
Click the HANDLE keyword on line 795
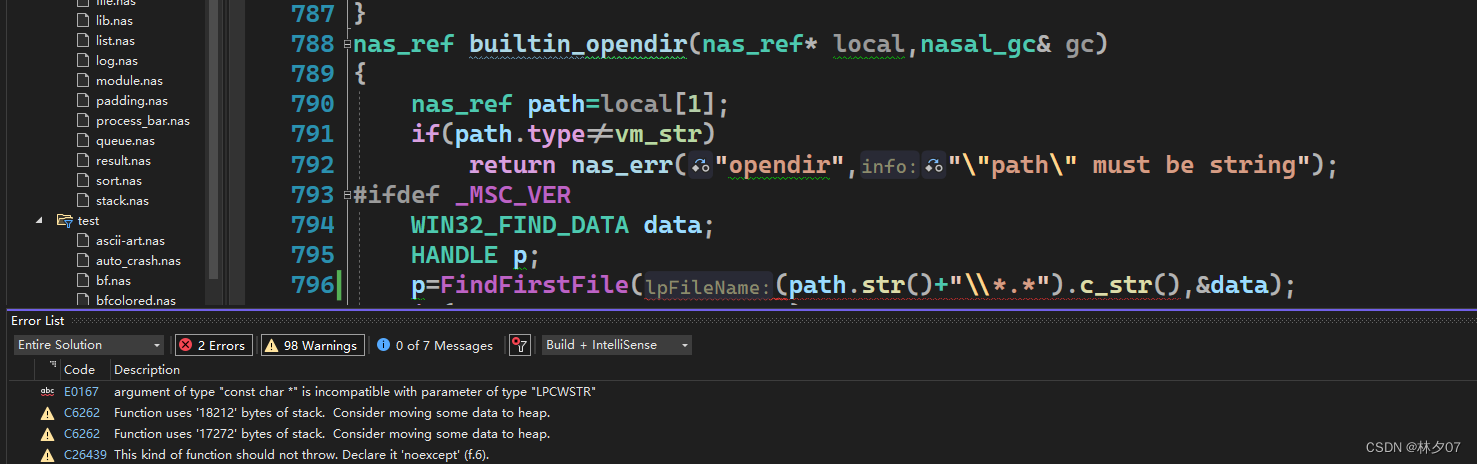tap(455, 255)
